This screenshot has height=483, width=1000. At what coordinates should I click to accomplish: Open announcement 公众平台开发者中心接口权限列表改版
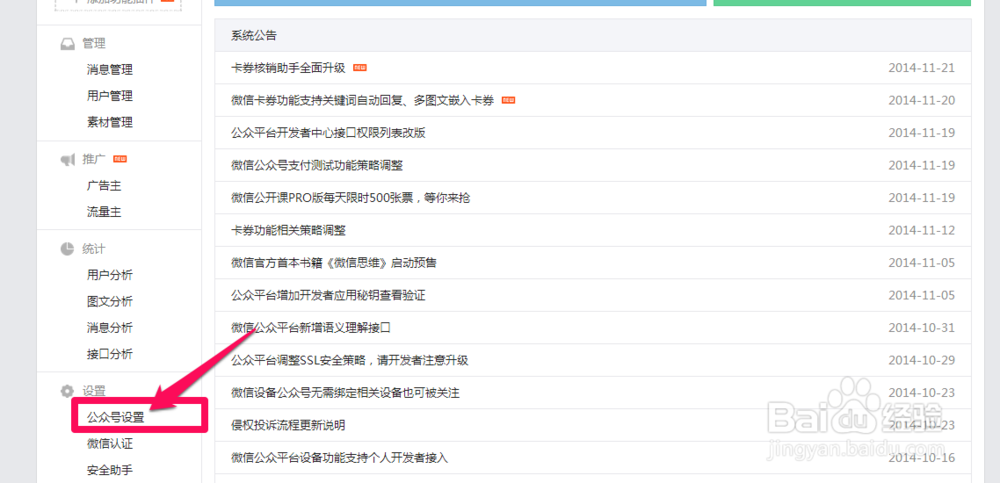[x=328, y=133]
